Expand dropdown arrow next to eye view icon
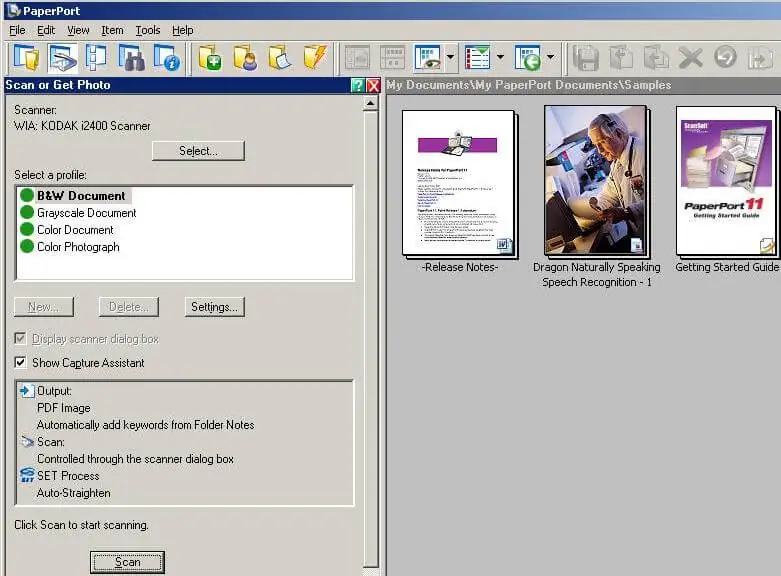781x576 pixels. coord(450,57)
